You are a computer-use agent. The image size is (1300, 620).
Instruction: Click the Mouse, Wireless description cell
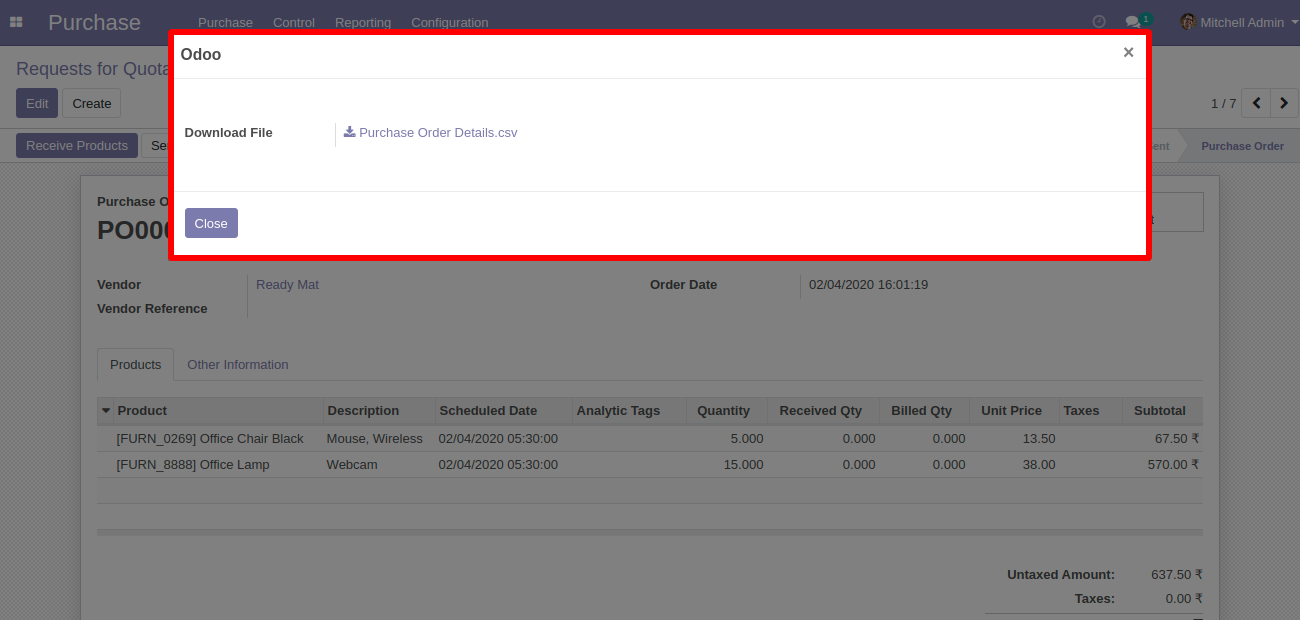[375, 439]
